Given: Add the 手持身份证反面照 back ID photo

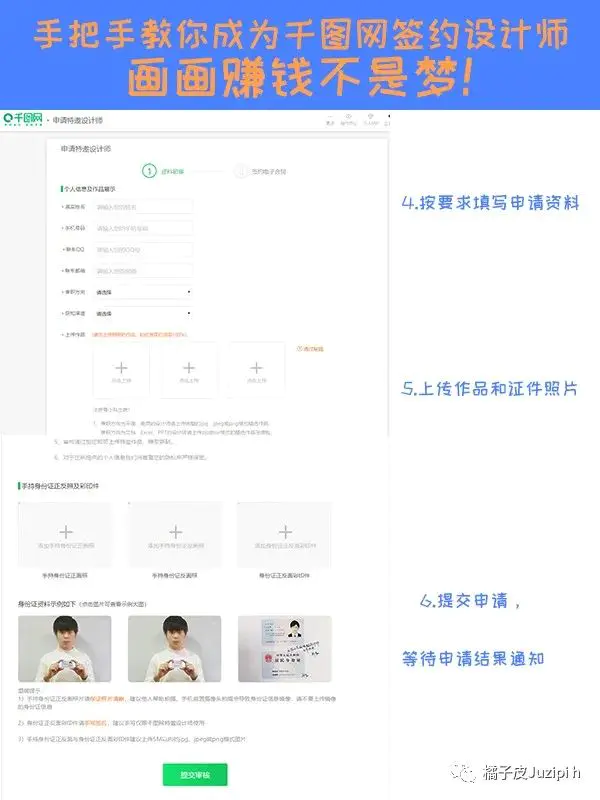Looking at the screenshot, I should coord(176,535).
